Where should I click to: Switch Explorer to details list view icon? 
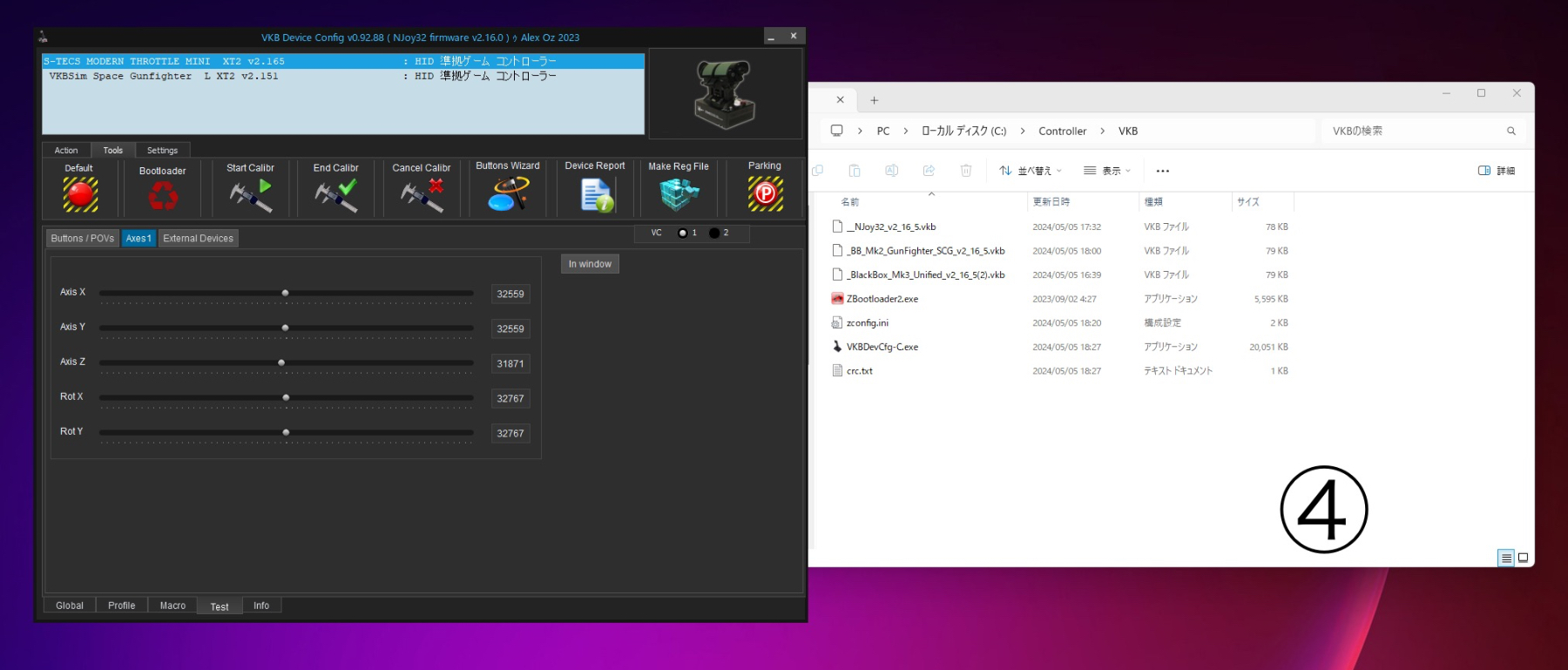coord(1506,558)
